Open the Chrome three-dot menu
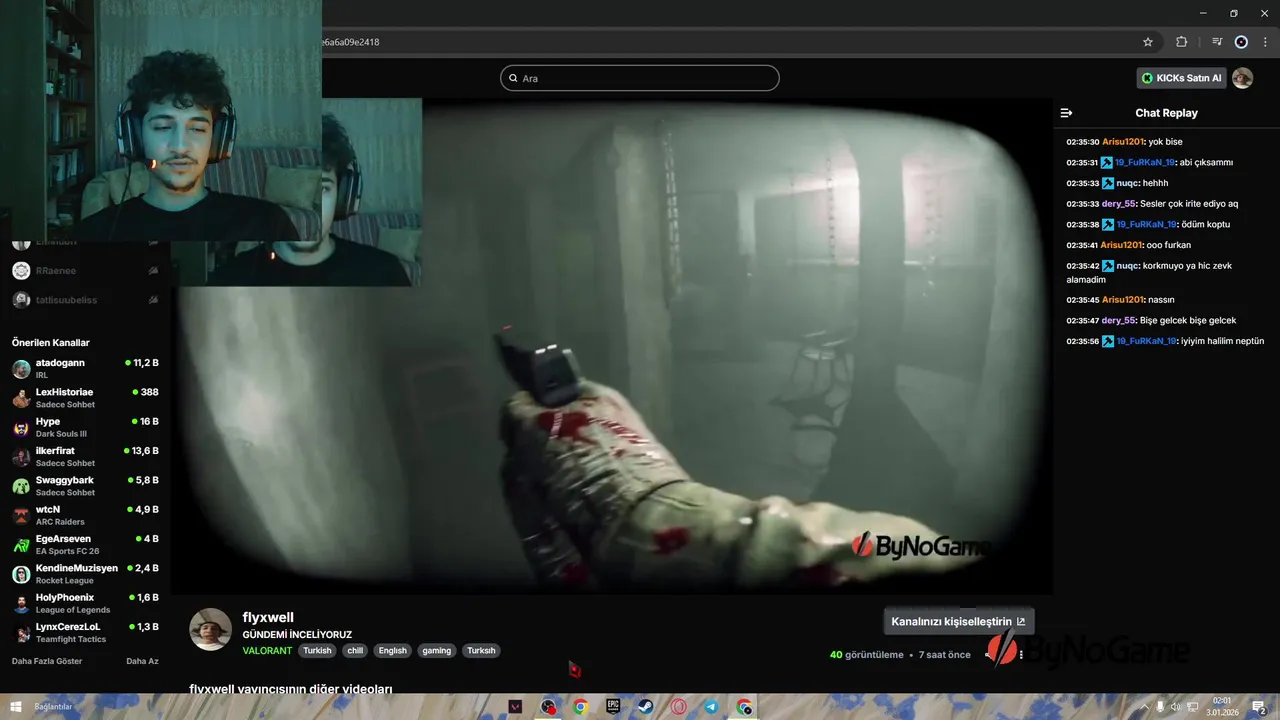Image resolution: width=1280 pixels, height=720 pixels. click(x=1265, y=42)
